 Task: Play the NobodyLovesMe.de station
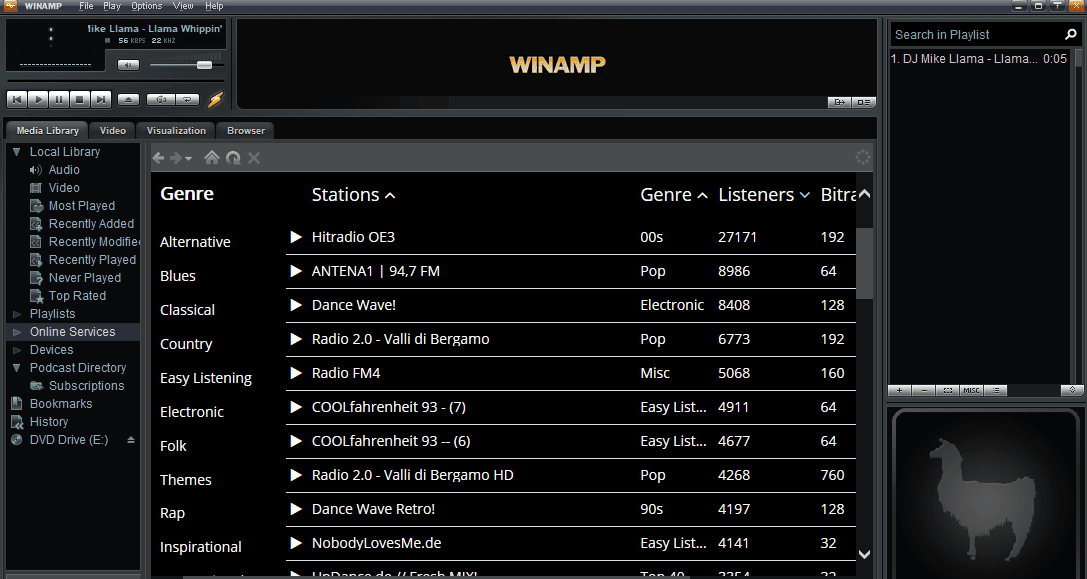click(x=296, y=543)
